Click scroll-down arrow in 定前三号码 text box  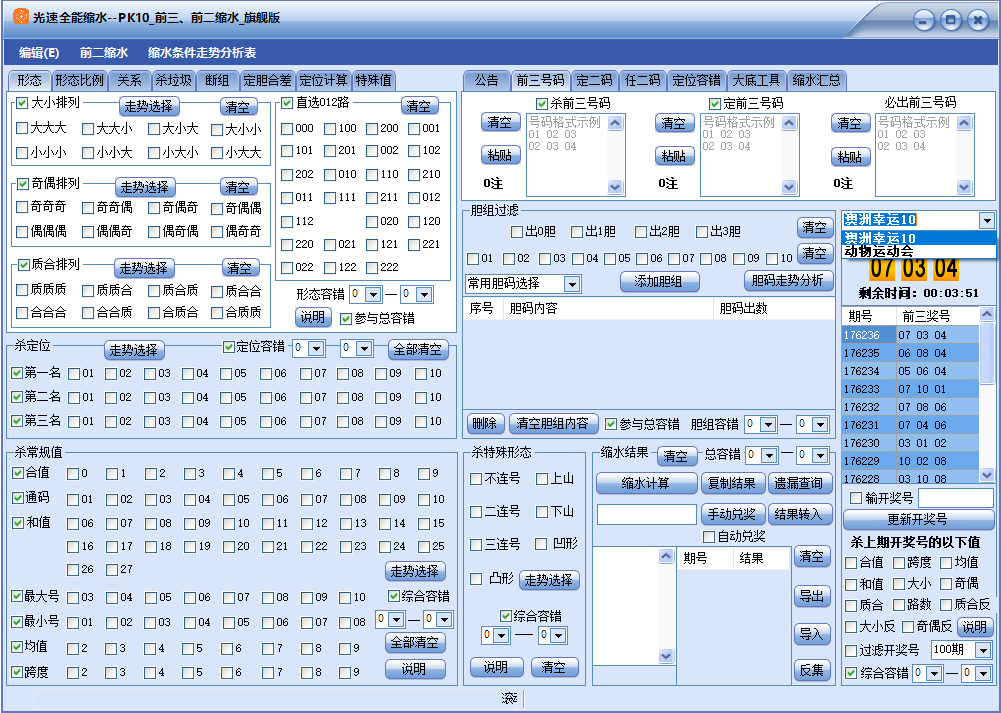790,187
